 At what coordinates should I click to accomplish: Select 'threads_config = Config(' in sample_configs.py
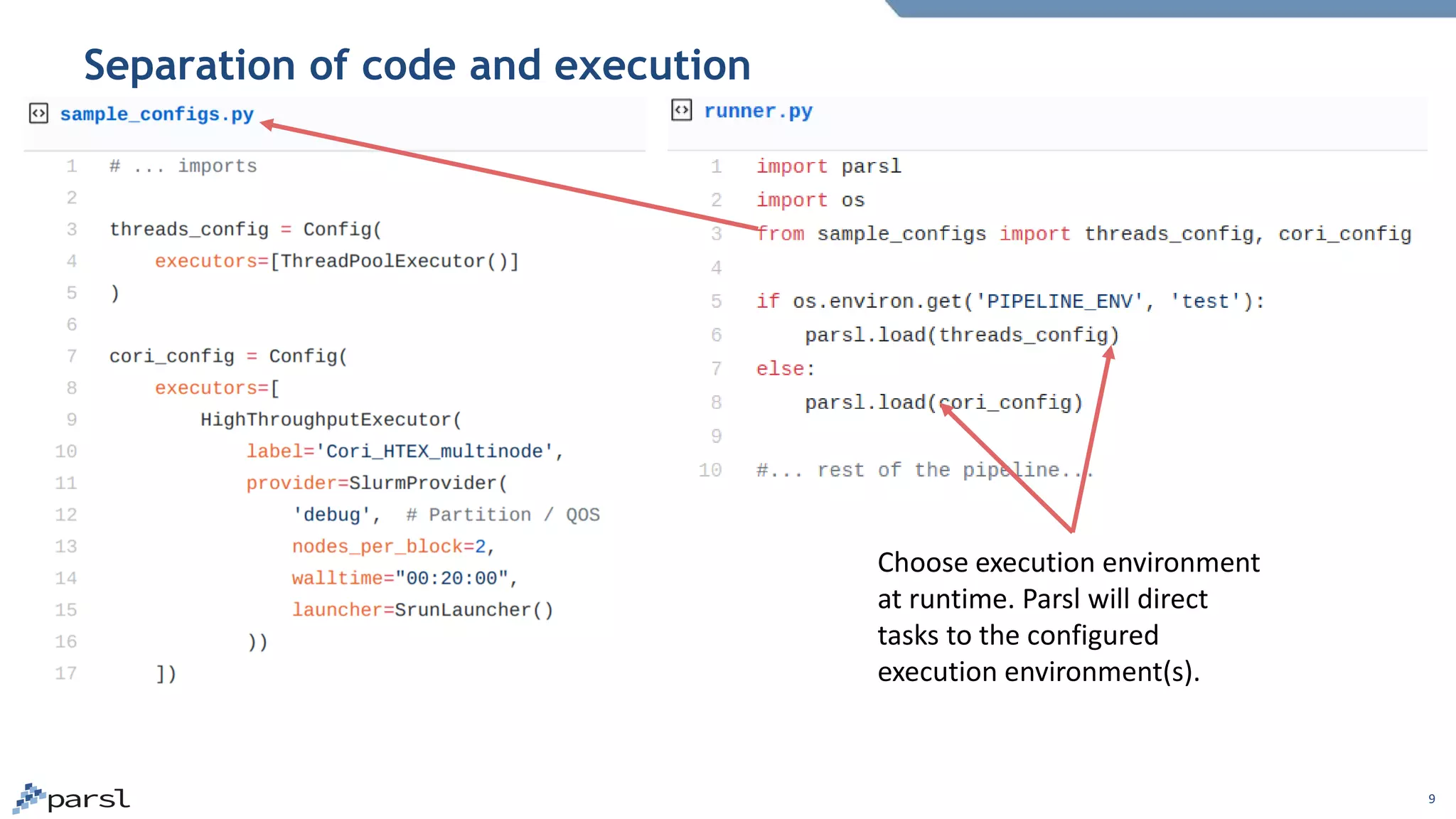click(x=245, y=230)
